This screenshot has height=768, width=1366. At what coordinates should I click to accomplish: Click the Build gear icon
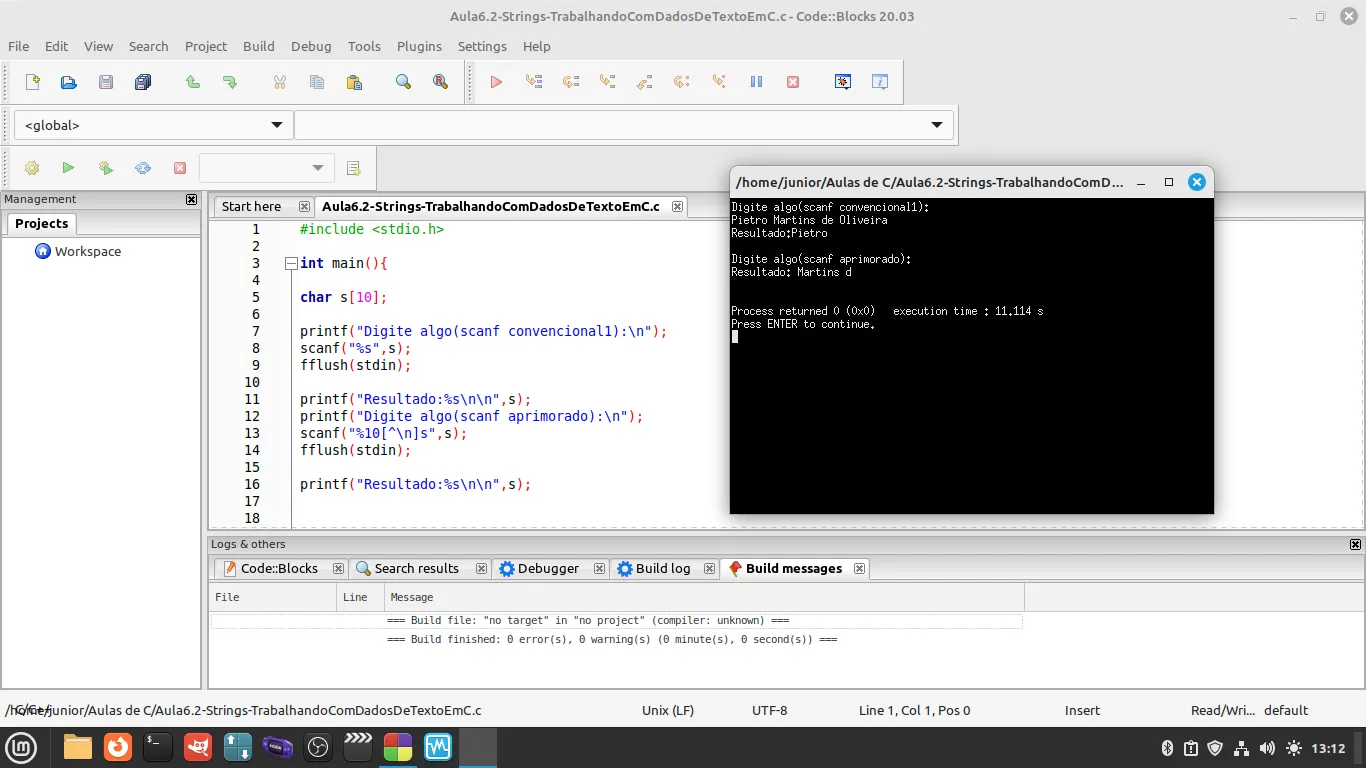(32, 168)
